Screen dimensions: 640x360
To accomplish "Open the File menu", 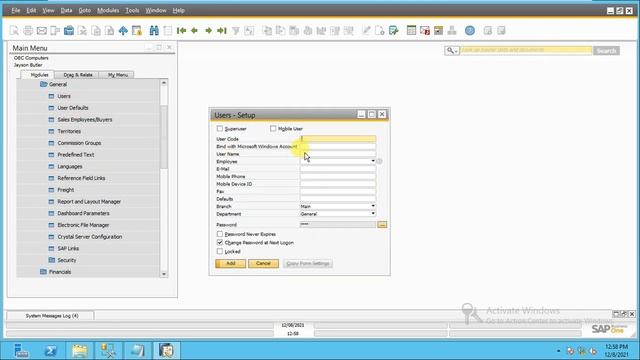I will [x=16, y=10].
